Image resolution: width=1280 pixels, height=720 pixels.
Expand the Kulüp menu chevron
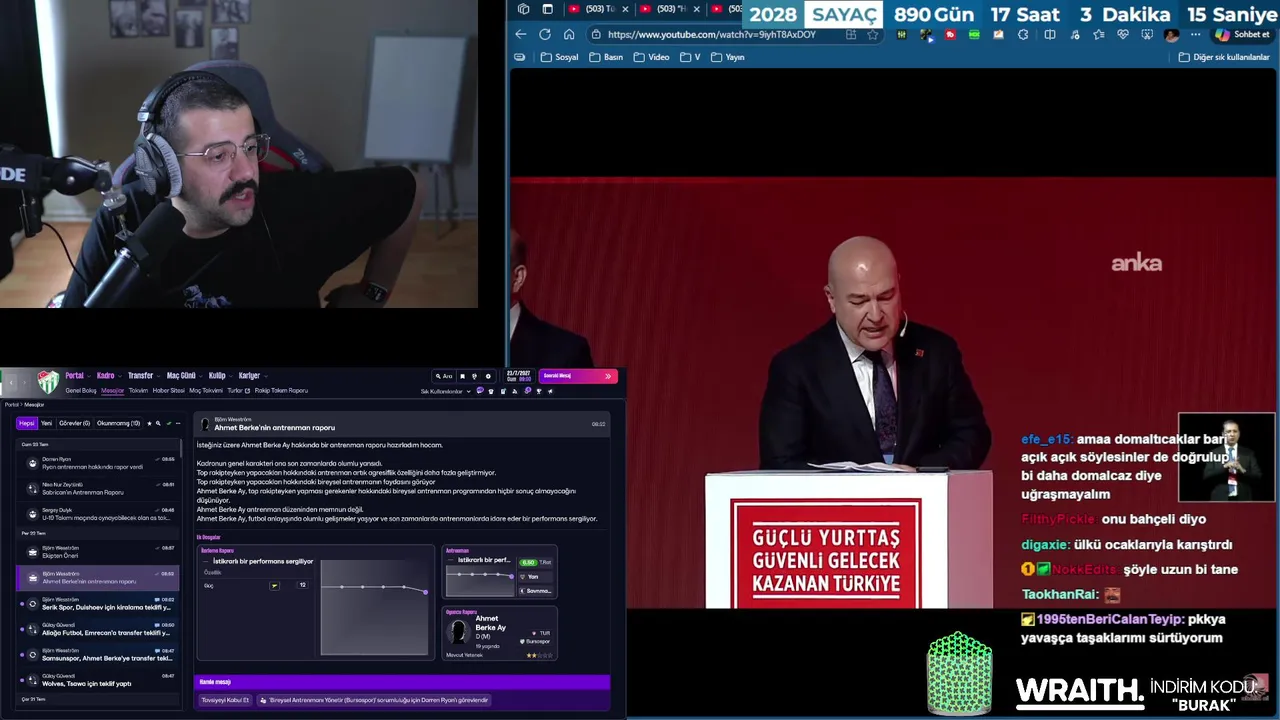(231, 376)
